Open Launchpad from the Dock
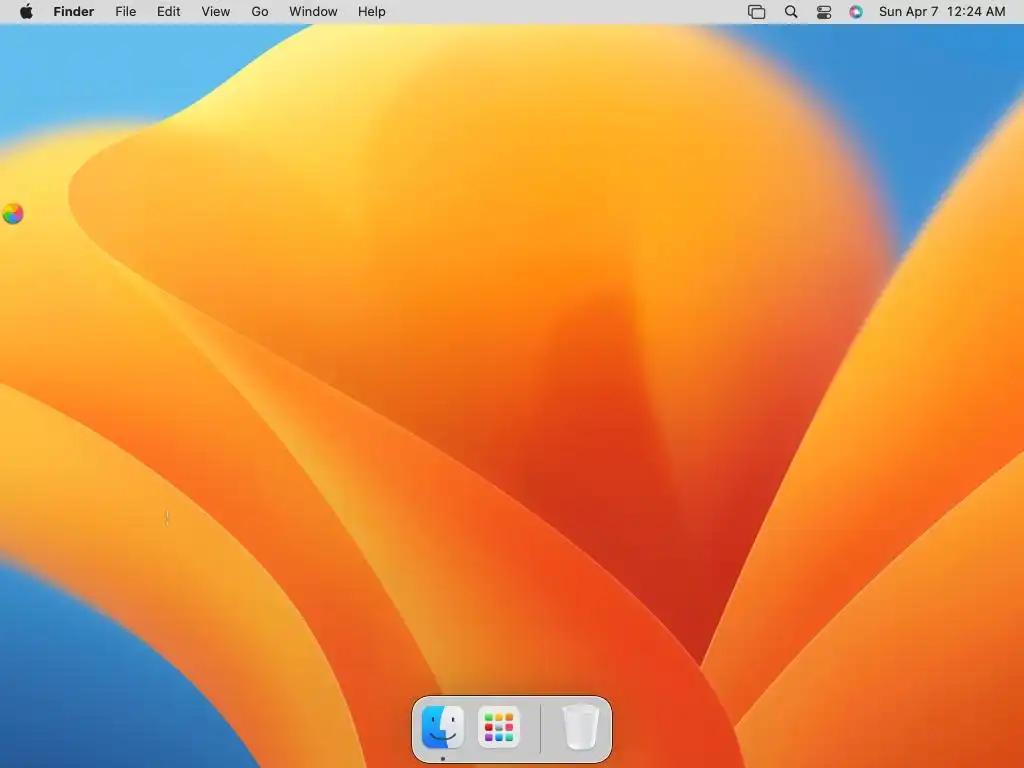Screen dimensions: 1024x768 499,727
